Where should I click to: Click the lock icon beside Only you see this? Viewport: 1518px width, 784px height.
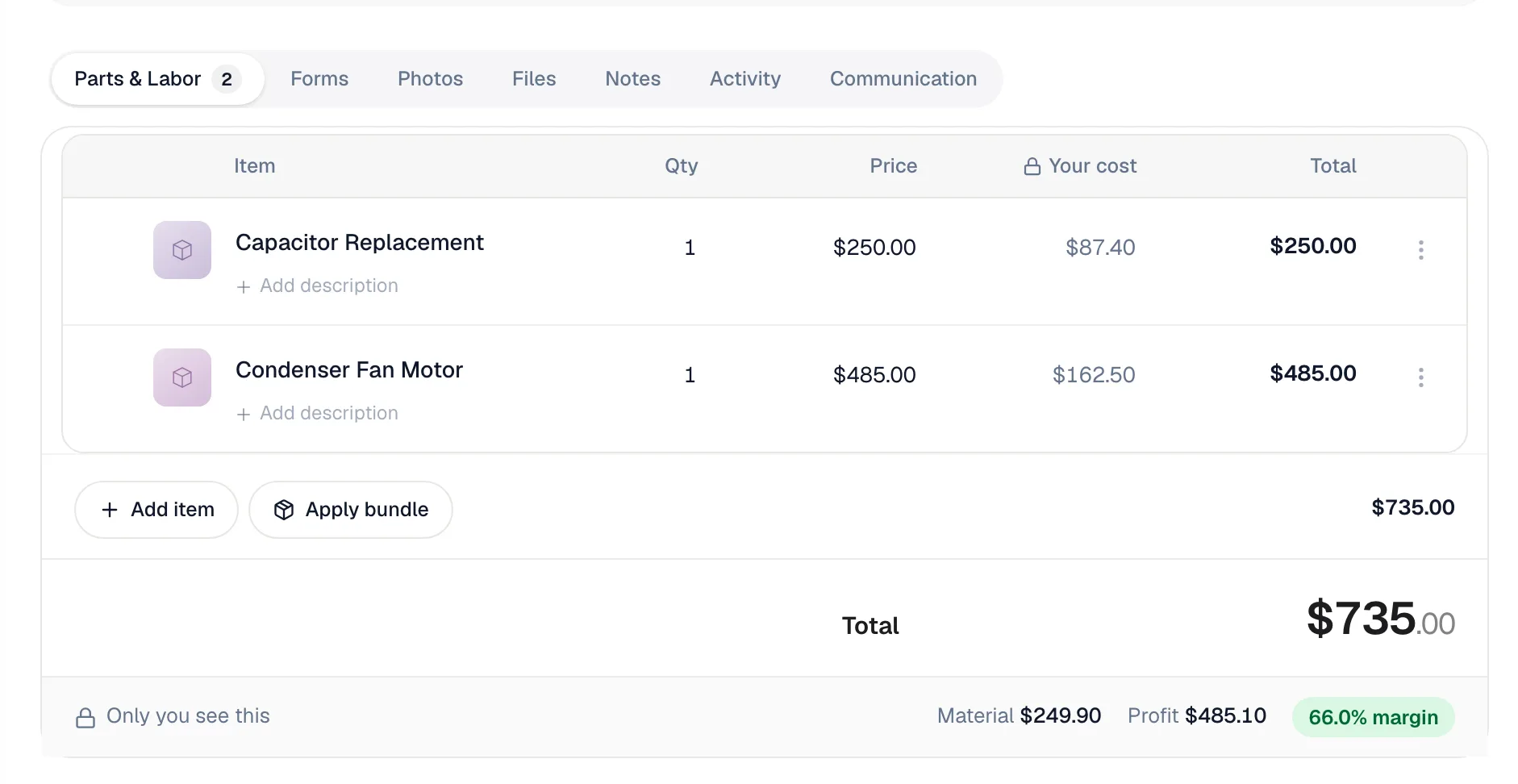[x=85, y=717]
